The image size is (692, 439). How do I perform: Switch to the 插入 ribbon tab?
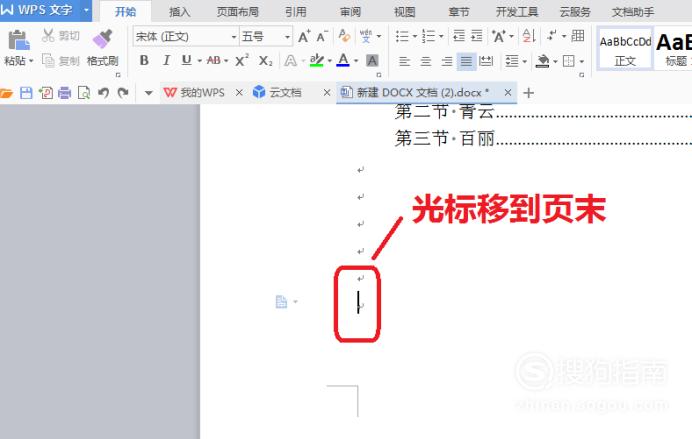tap(180, 12)
